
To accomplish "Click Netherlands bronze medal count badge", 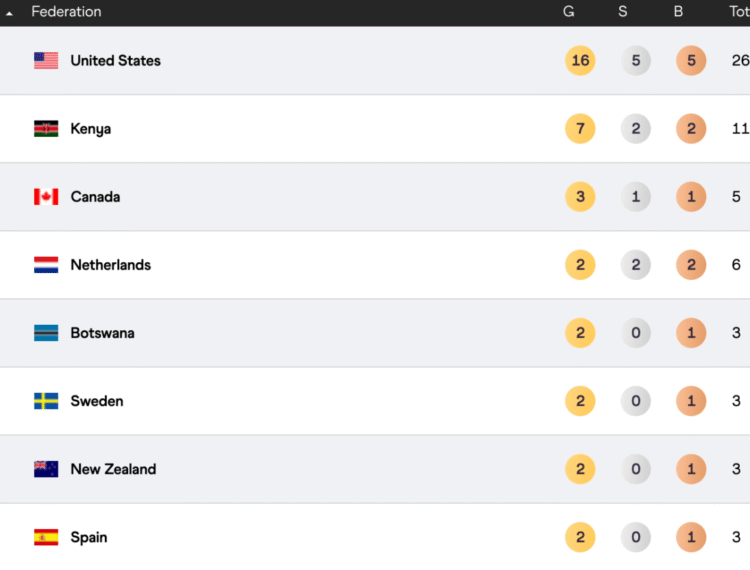I will tap(691, 265).
